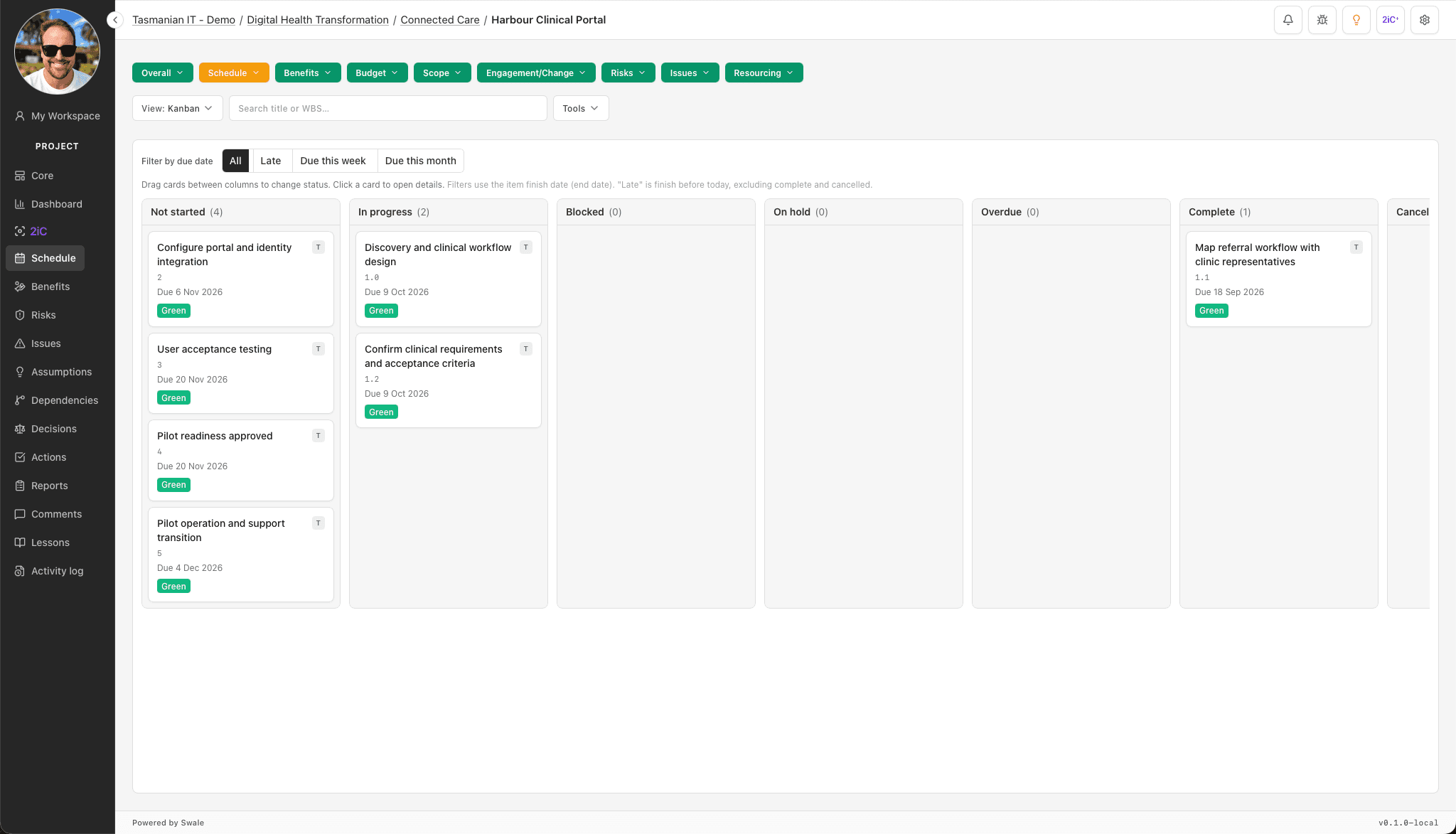Go to My Workspace
The image size is (1456, 834).
click(x=58, y=116)
